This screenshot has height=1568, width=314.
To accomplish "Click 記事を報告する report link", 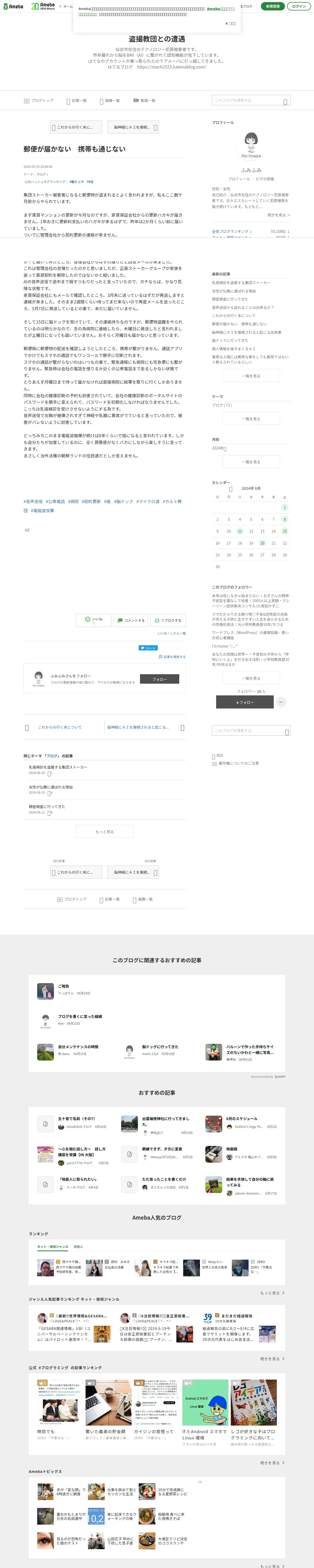I will 172,657.
